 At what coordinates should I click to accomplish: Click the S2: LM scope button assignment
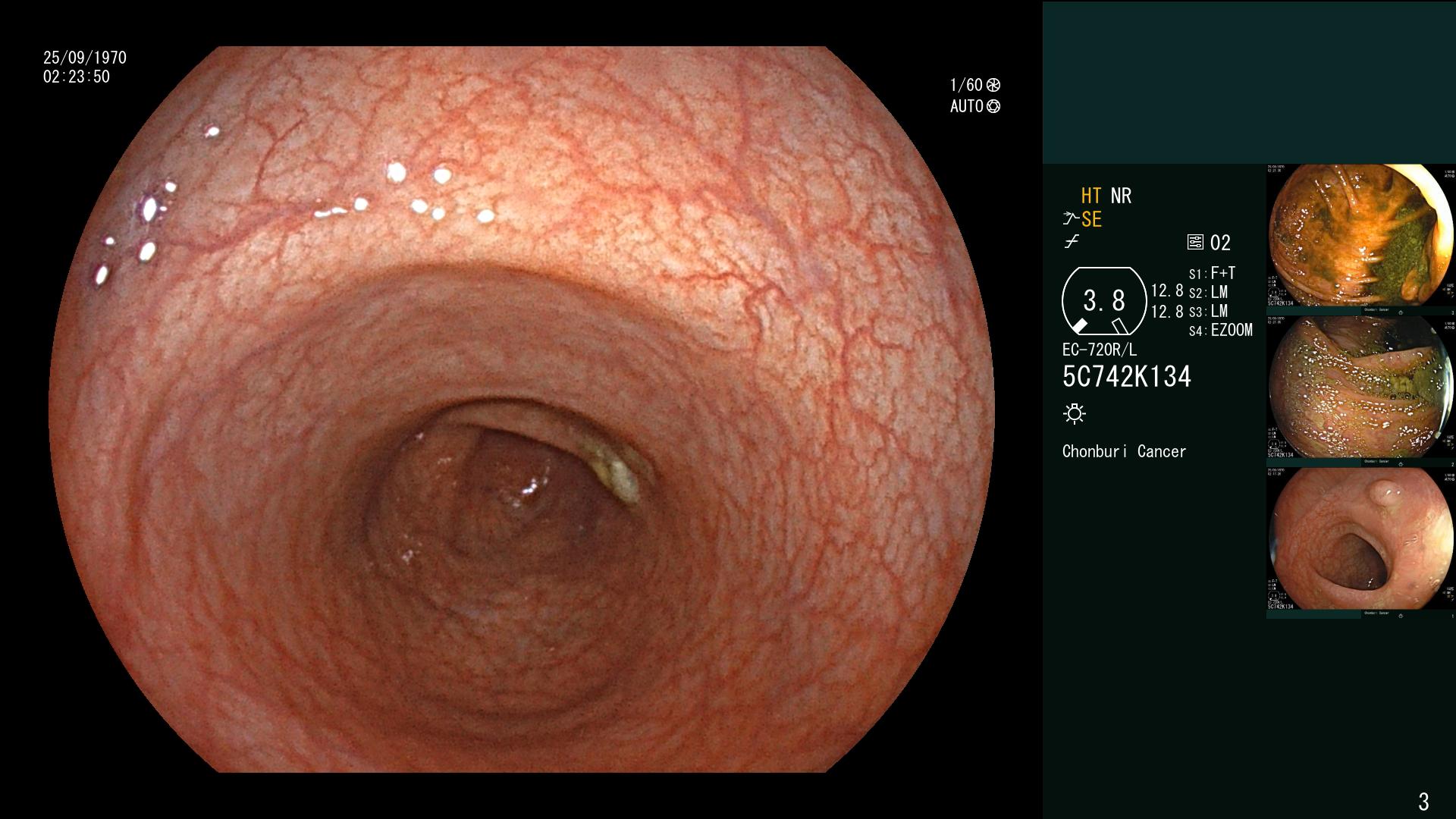pos(1208,292)
